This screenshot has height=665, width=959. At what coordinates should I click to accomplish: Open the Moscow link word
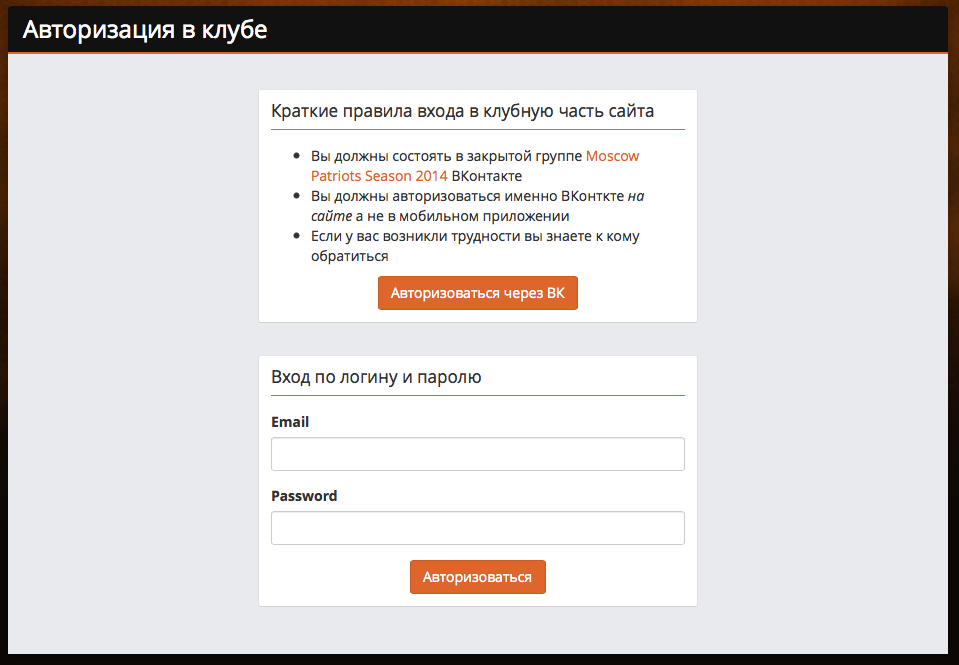click(x=612, y=156)
